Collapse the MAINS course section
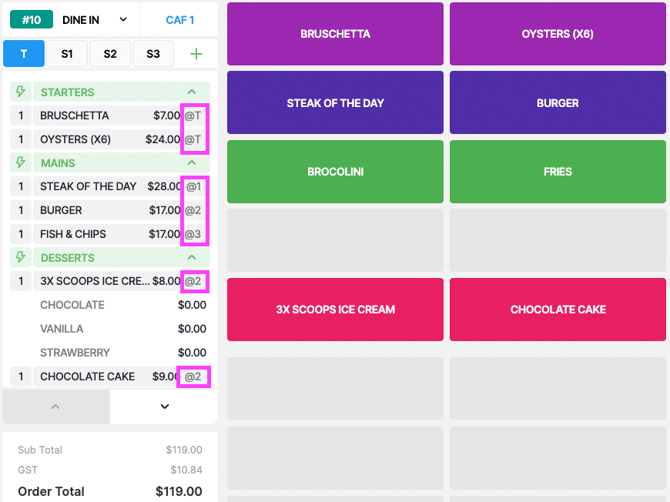This screenshot has height=502, width=670. pos(192,163)
